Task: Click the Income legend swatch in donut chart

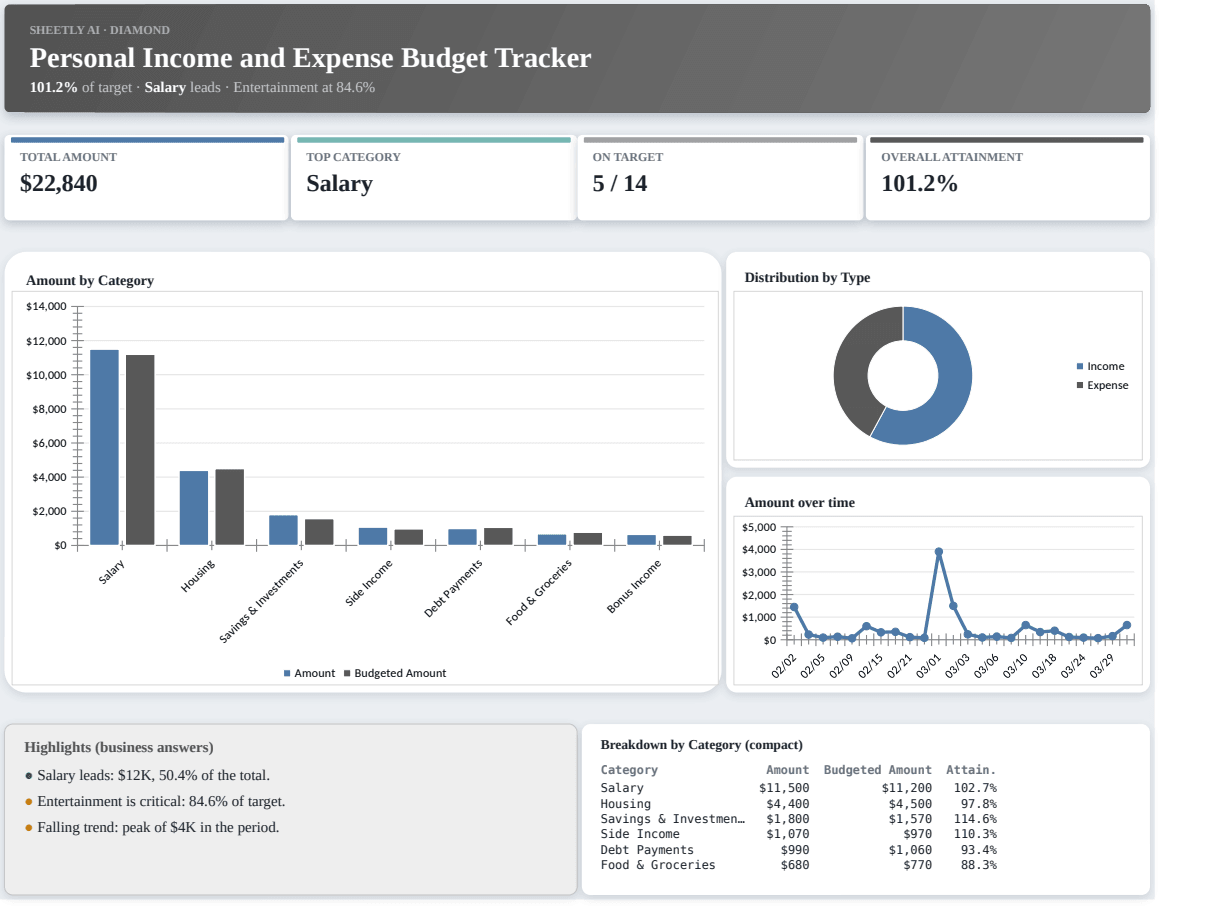Action: pyautogui.click(x=1080, y=367)
